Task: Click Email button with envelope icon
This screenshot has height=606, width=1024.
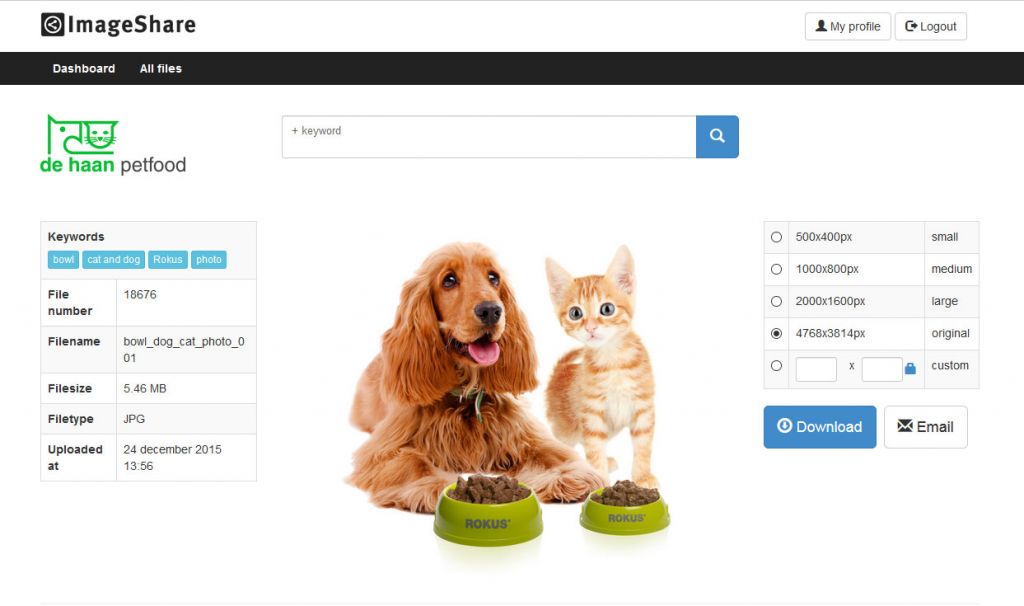Action: click(925, 427)
